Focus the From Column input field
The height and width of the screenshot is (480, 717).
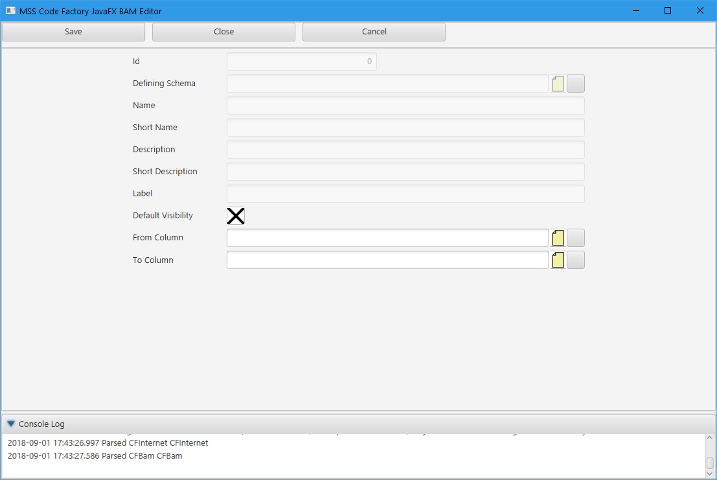coord(388,238)
